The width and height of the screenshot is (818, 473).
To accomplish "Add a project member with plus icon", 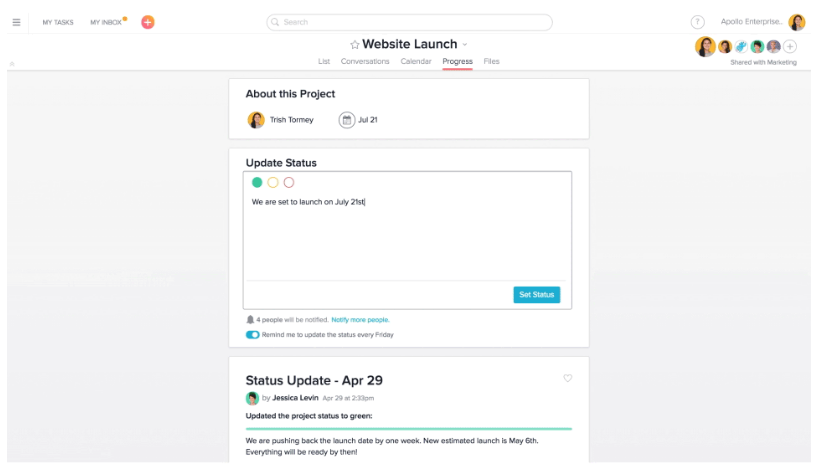I will point(790,46).
